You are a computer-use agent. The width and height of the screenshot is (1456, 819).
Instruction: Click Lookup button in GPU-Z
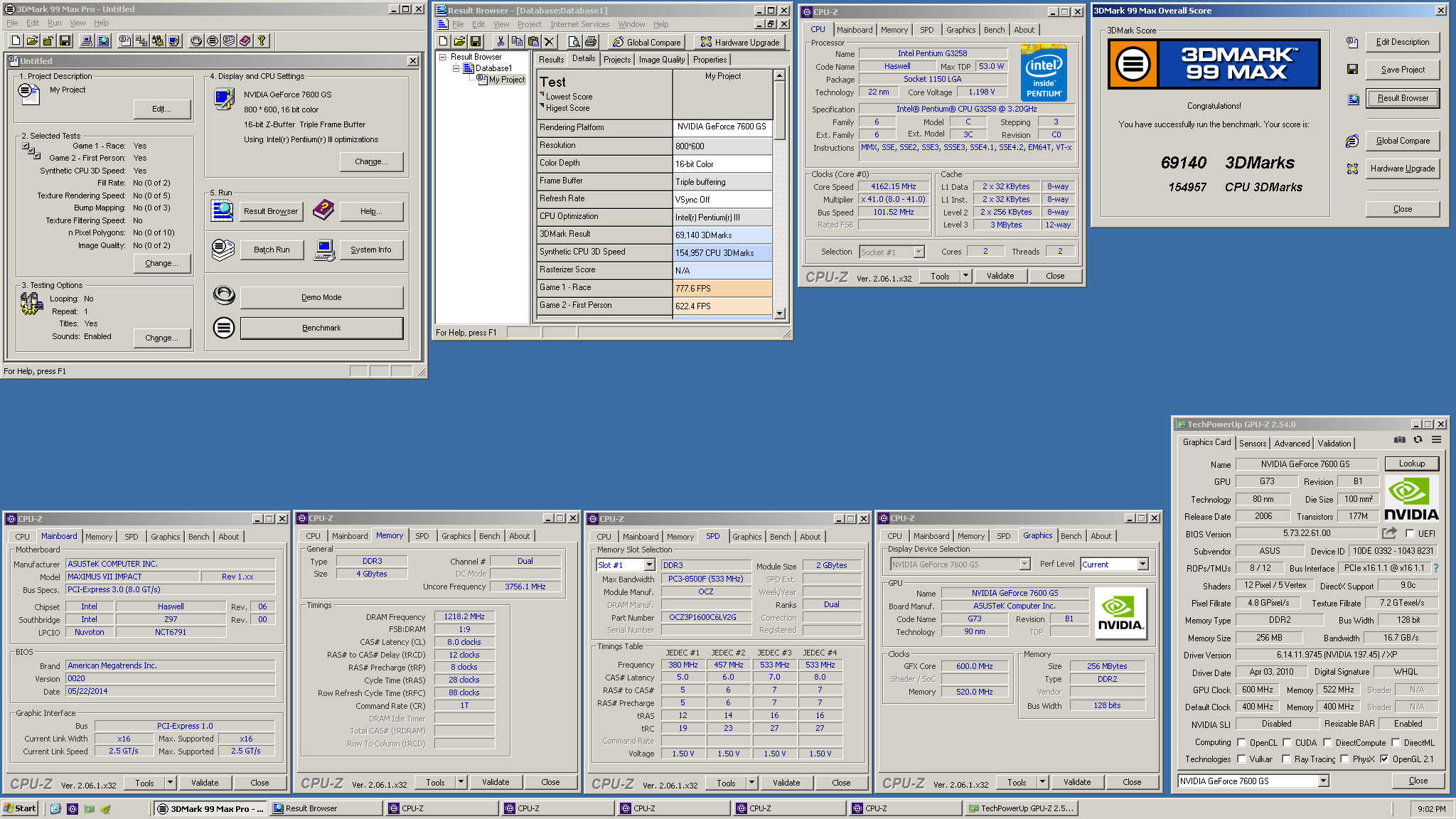(1412, 464)
